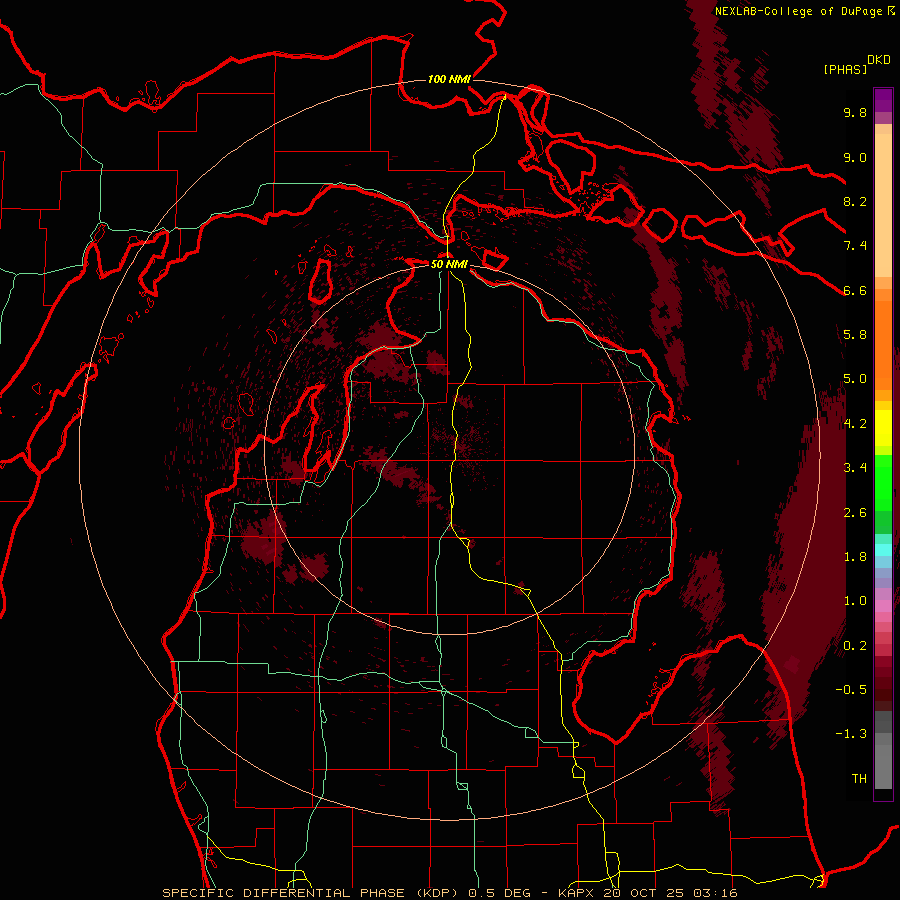
Task: Click the bright green color bar segment
Action: [883, 483]
